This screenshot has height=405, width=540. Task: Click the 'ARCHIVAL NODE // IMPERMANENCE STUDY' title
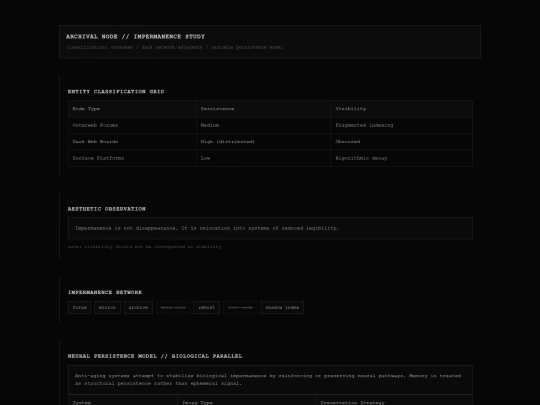135,37
